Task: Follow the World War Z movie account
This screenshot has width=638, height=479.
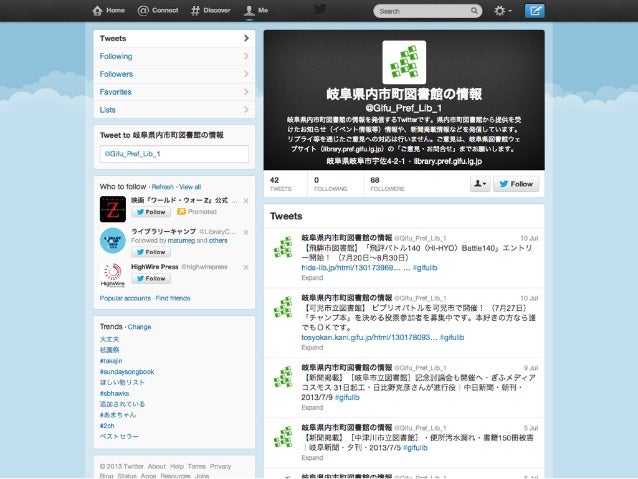Action: pyautogui.click(x=151, y=212)
